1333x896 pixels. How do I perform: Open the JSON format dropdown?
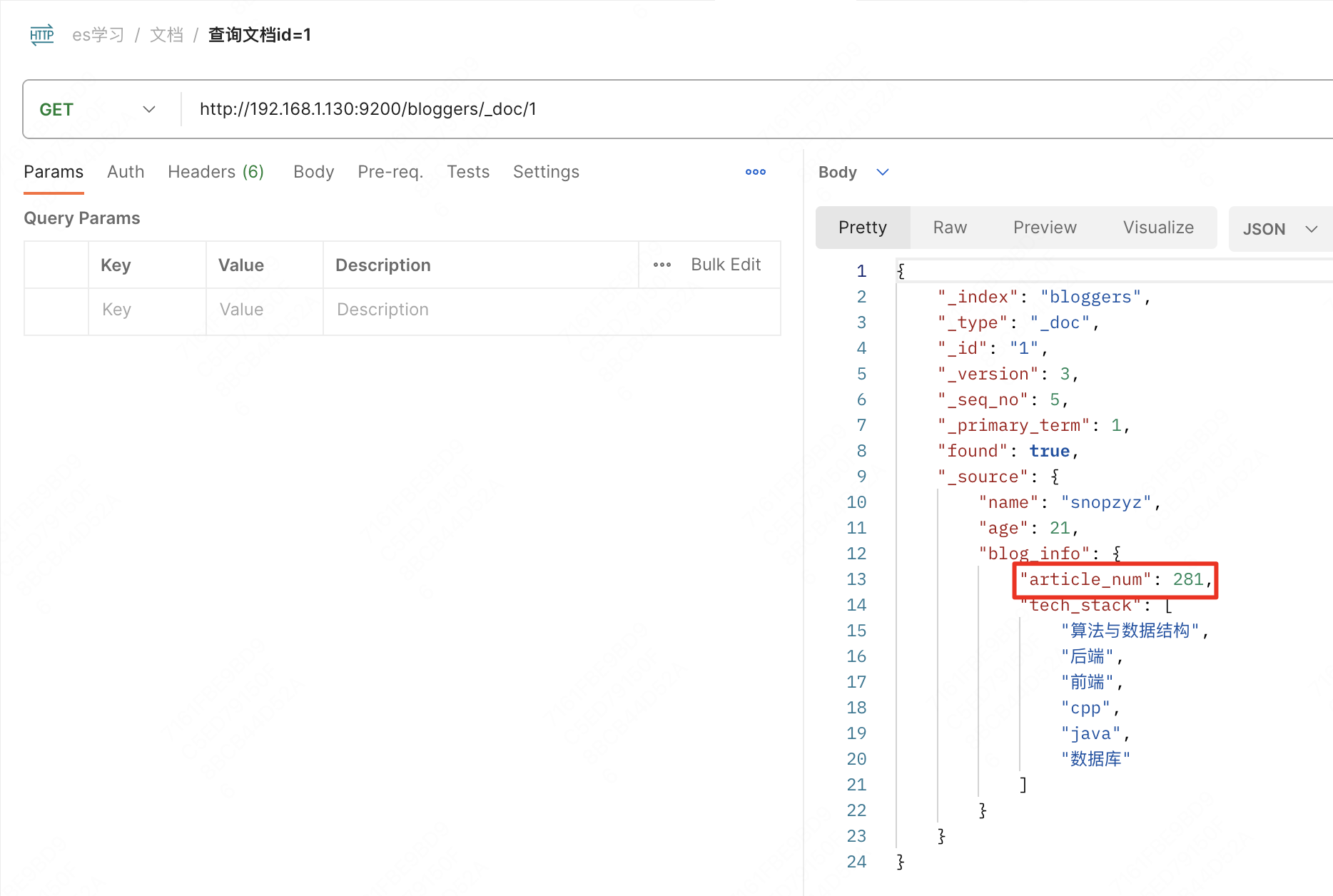[x=1280, y=228]
